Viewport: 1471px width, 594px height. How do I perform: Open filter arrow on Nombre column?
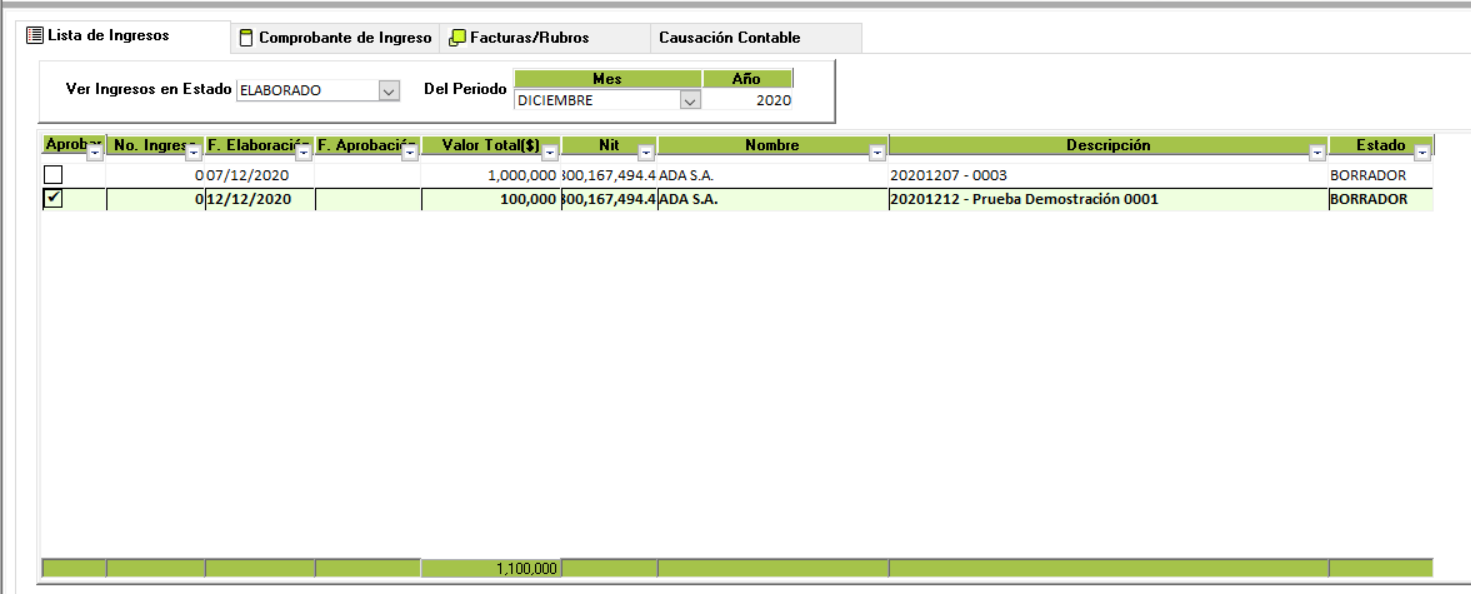pos(877,154)
